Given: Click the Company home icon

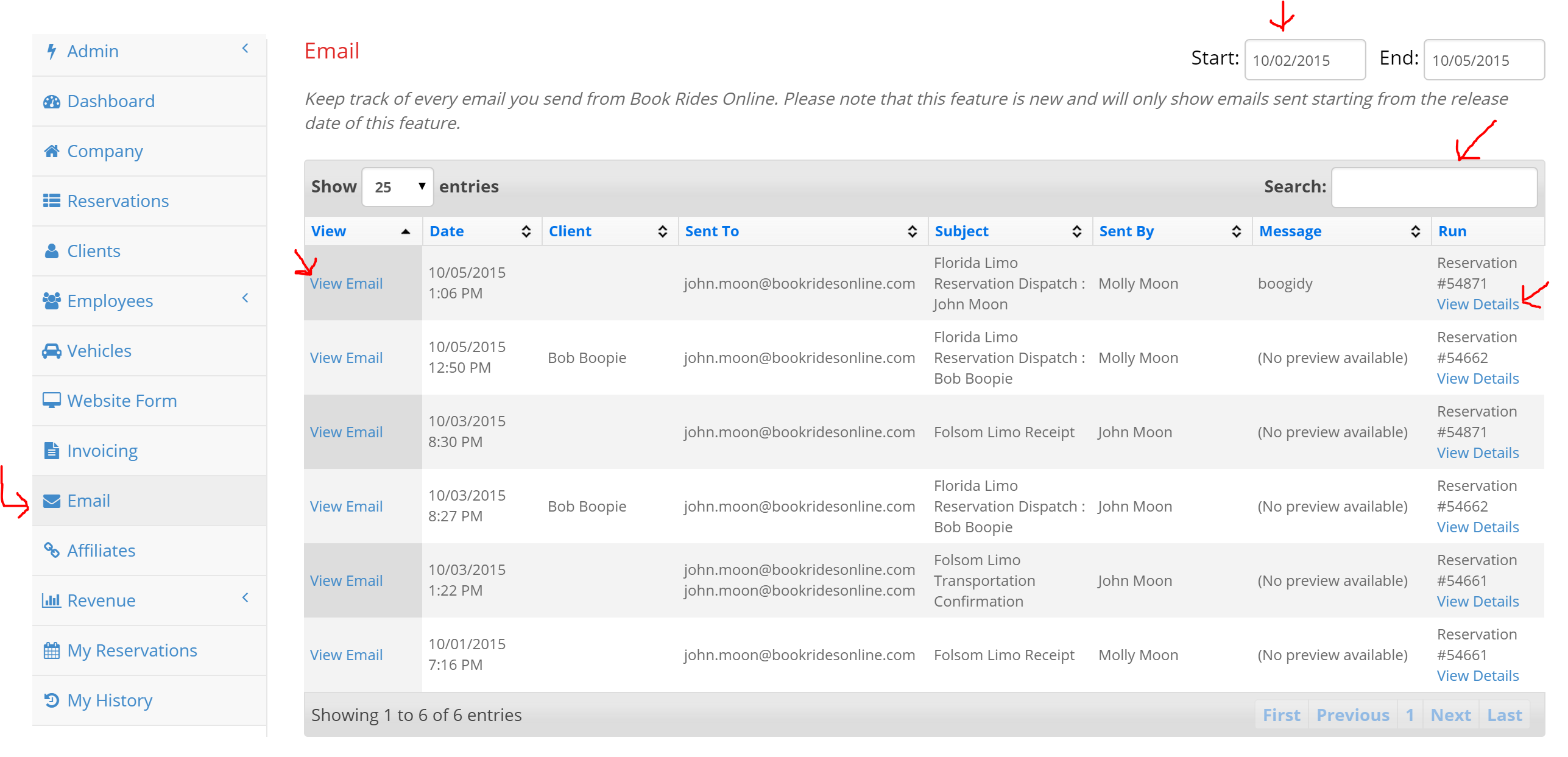Looking at the screenshot, I should click(52, 151).
